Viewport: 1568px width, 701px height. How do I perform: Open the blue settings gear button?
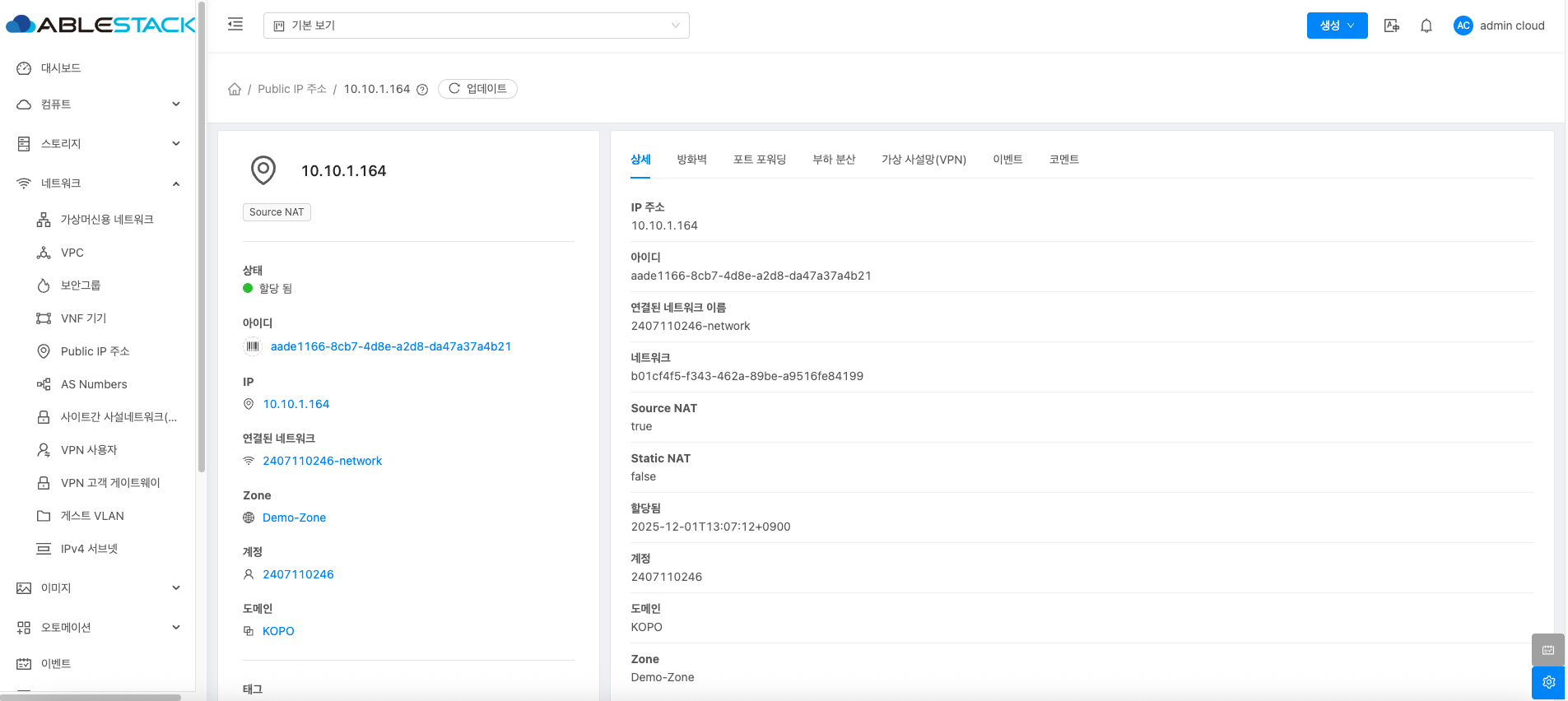point(1547,682)
